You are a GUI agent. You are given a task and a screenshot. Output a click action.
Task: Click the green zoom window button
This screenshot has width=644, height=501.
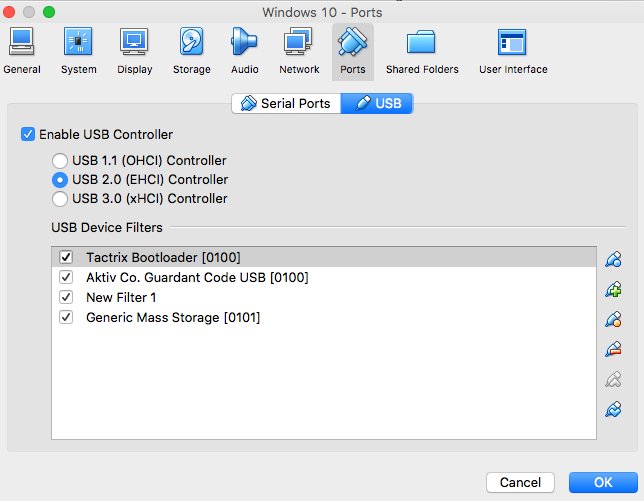coord(49,12)
